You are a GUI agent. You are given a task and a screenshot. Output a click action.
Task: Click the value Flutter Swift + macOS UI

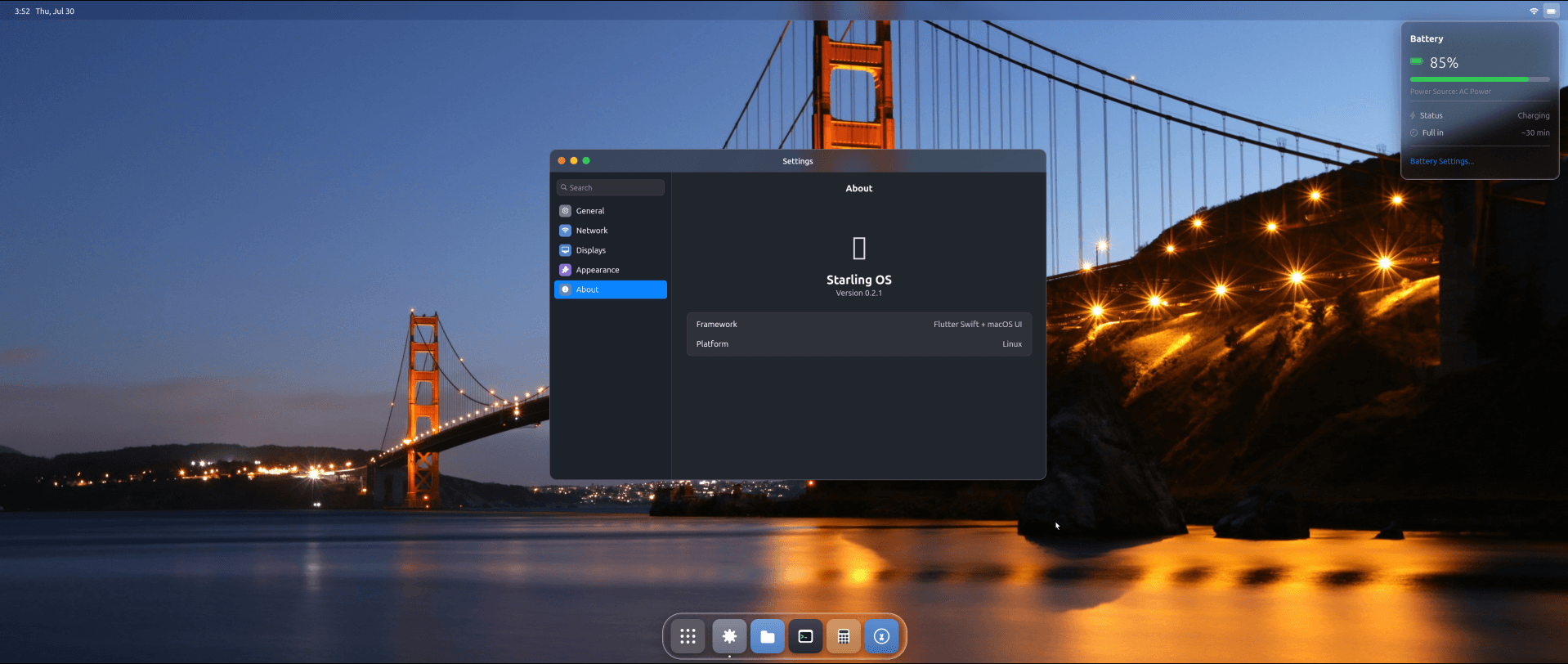click(978, 325)
